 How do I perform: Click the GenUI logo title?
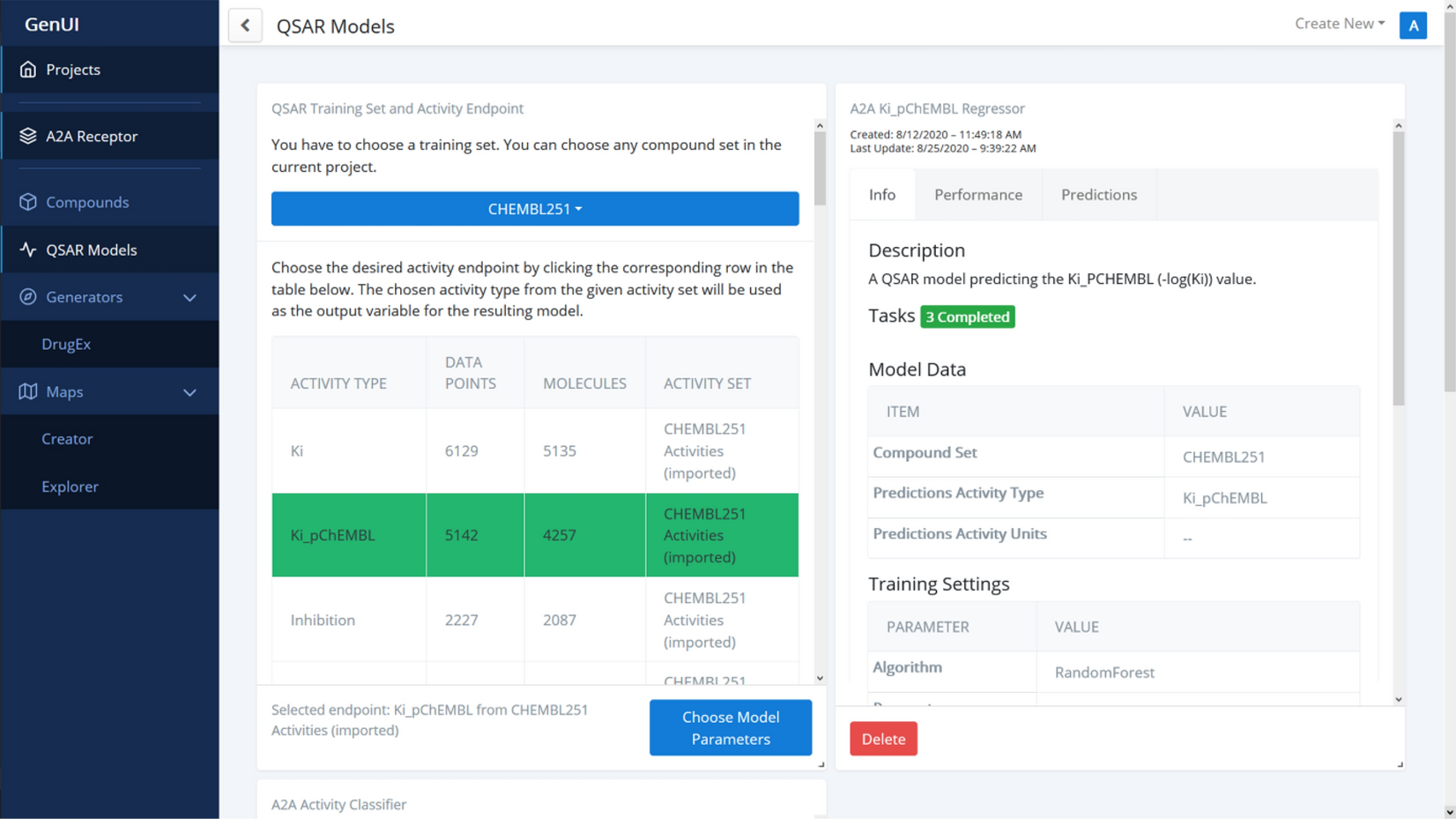tap(52, 24)
